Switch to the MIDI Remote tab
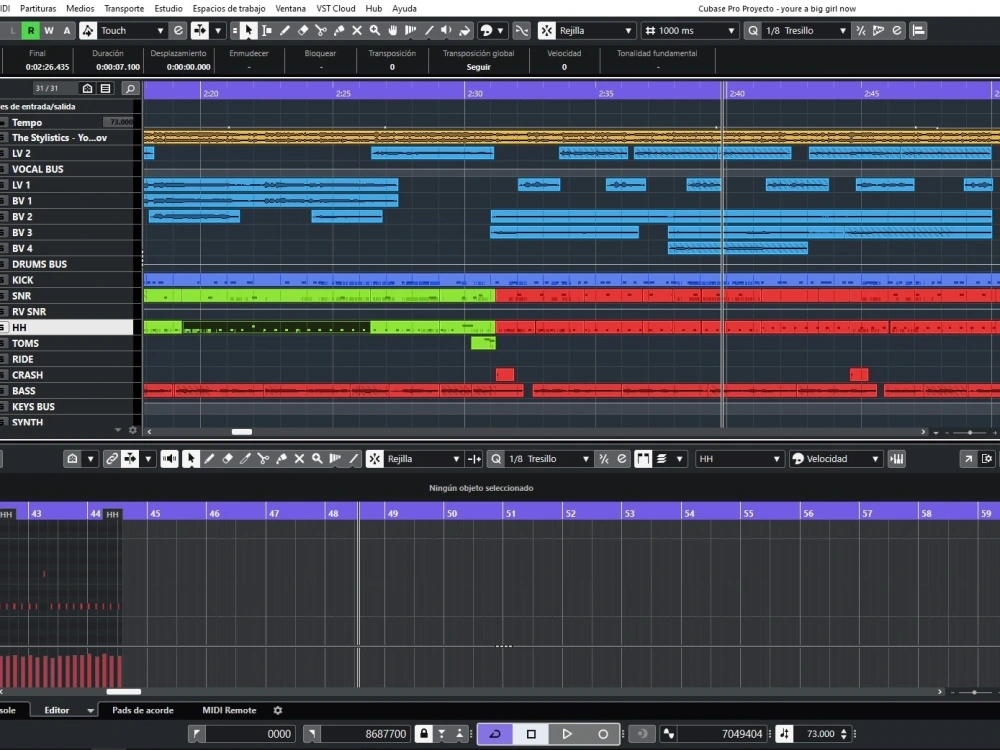The width and height of the screenshot is (1000, 750). pos(229,710)
